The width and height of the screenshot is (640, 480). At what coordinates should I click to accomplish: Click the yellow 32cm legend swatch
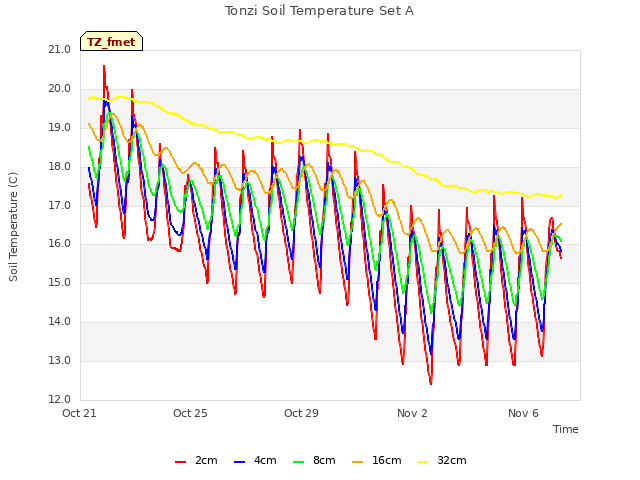423,462
